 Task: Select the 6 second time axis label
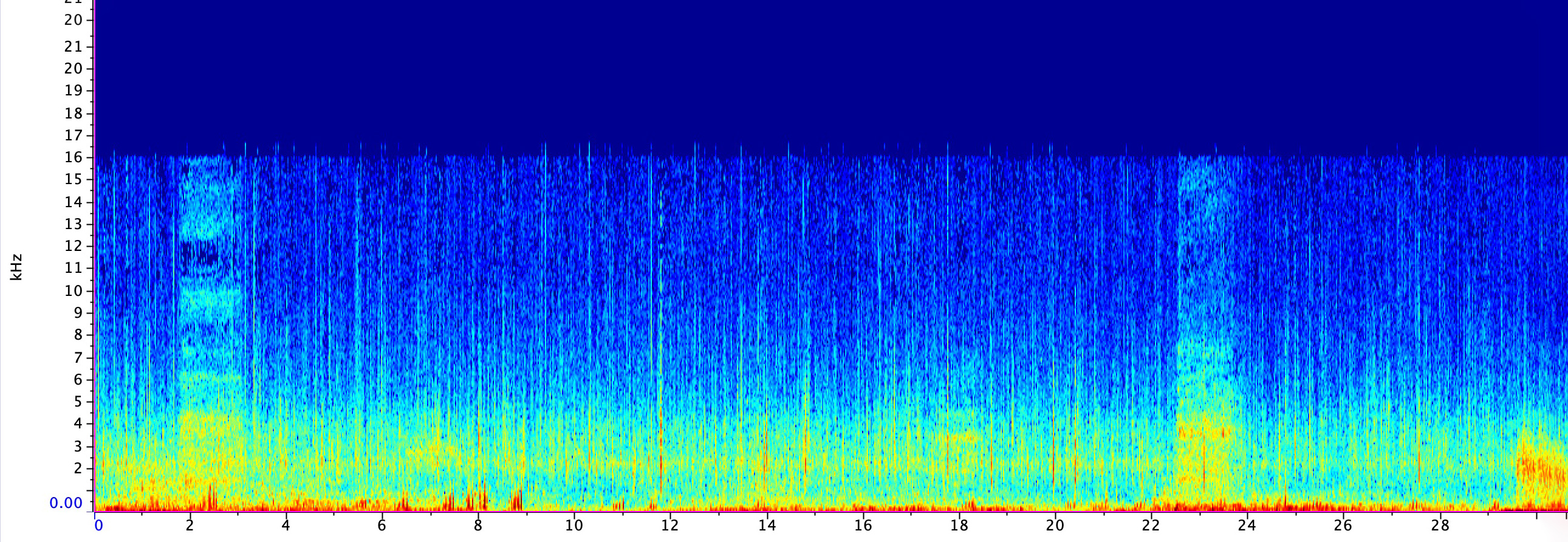tap(382, 526)
